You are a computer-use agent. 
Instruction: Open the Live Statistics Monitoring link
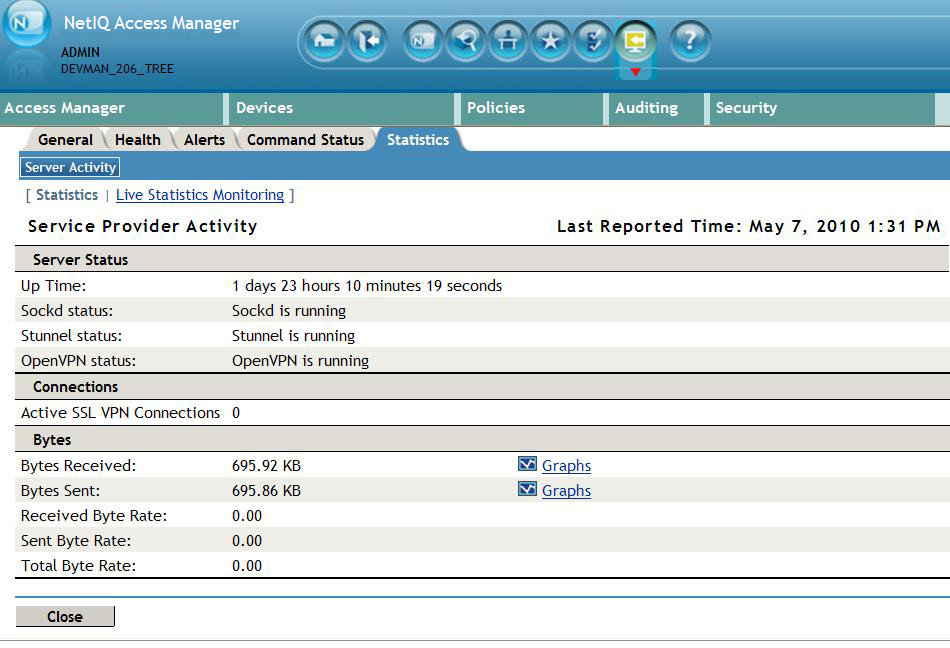tap(200, 195)
